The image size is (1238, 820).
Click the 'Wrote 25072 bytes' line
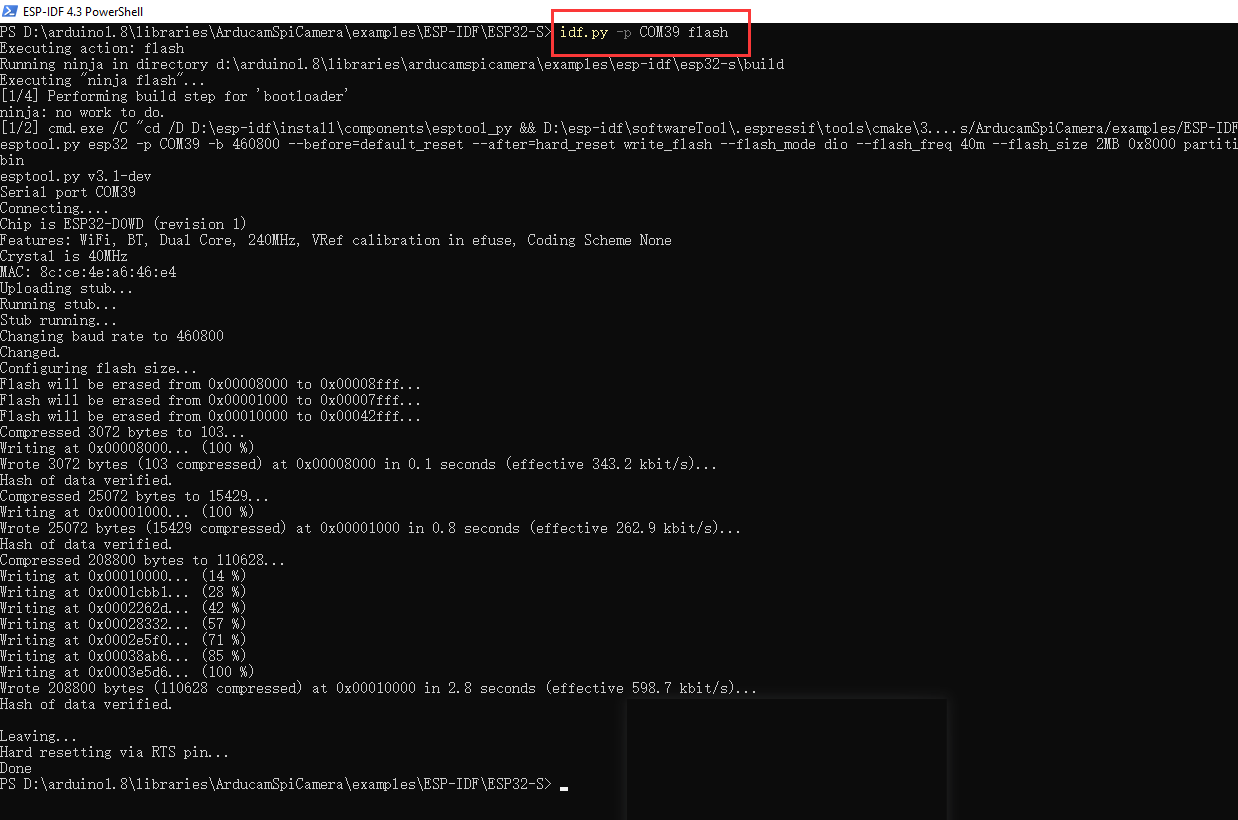371,528
